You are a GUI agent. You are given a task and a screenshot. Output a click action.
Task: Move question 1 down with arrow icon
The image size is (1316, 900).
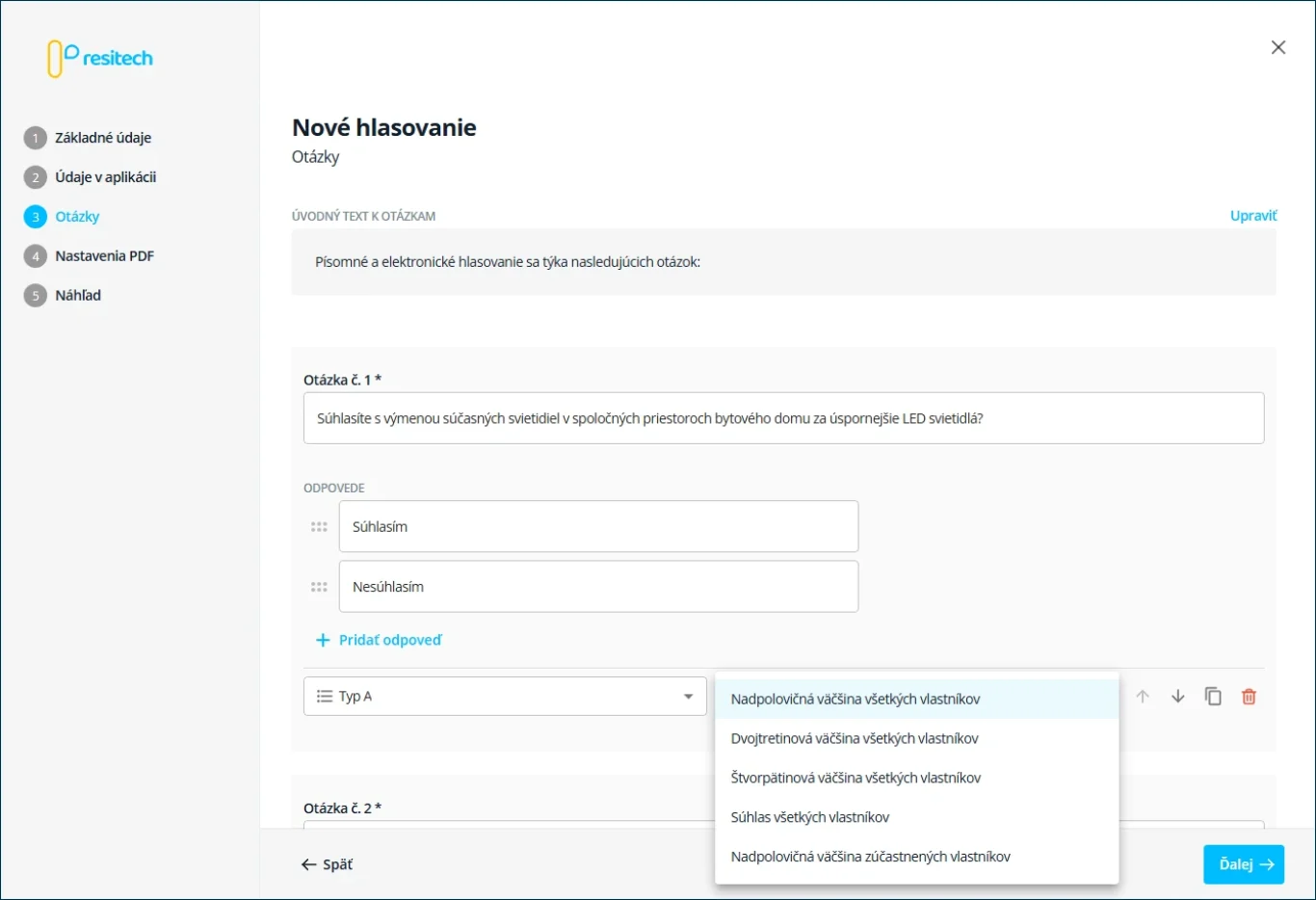pyautogui.click(x=1178, y=697)
